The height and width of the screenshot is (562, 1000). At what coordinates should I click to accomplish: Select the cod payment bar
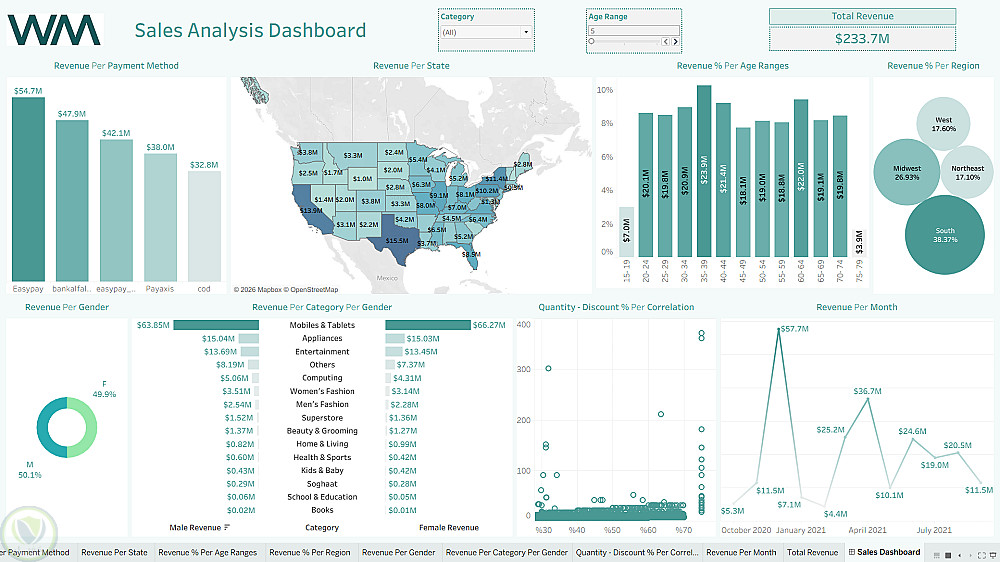point(204,226)
